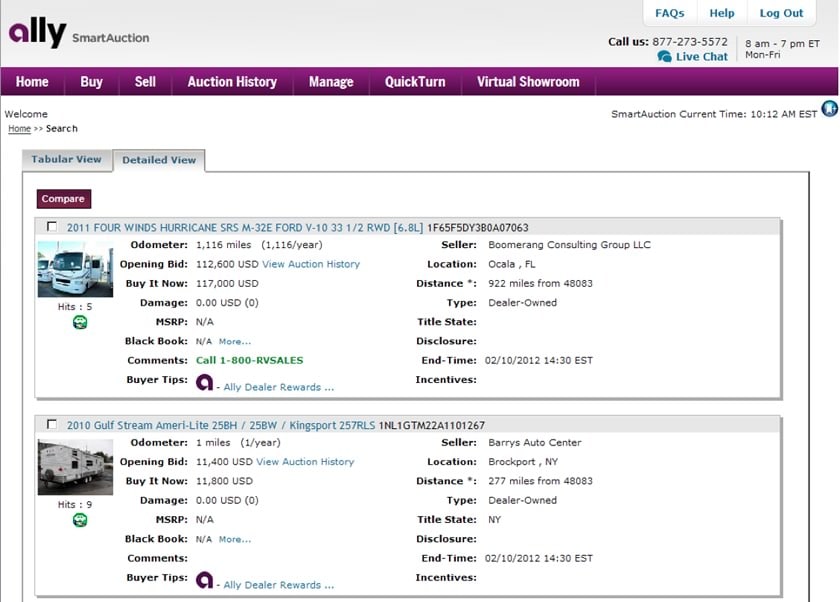
Task: Open the QuickTurn menu
Action: (415, 82)
